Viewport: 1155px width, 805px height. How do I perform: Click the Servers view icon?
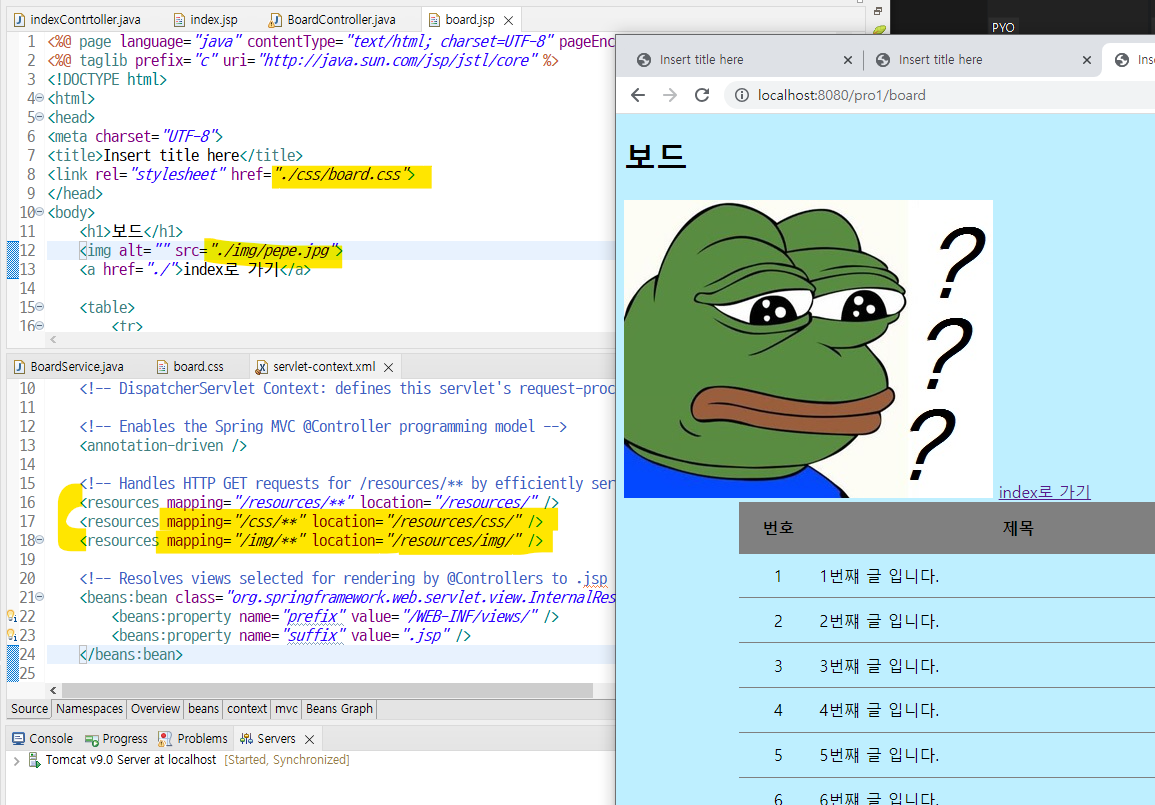pyautogui.click(x=247, y=739)
